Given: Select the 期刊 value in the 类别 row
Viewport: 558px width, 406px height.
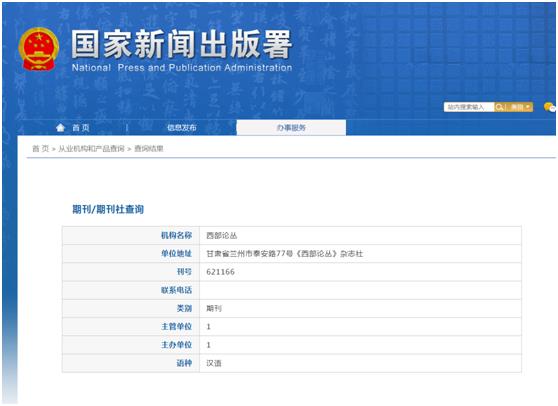Looking at the screenshot, I should (x=214, y=309).
